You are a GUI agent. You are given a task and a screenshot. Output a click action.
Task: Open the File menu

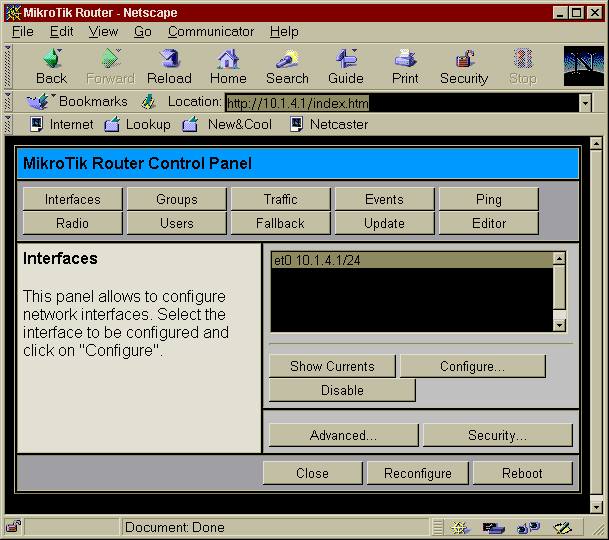pos(23,31)
